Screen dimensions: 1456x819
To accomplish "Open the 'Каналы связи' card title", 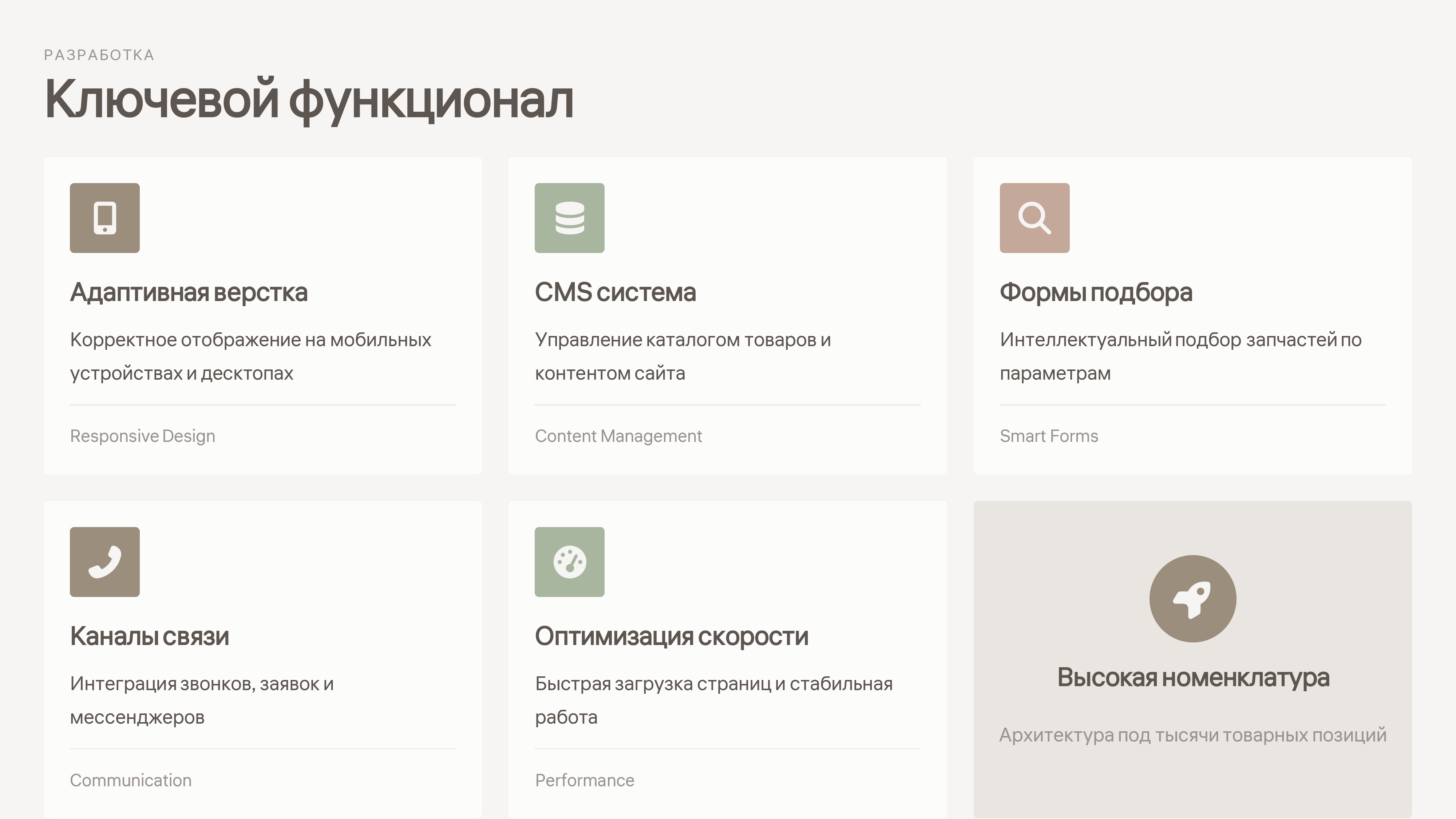I will click(149, 636).
